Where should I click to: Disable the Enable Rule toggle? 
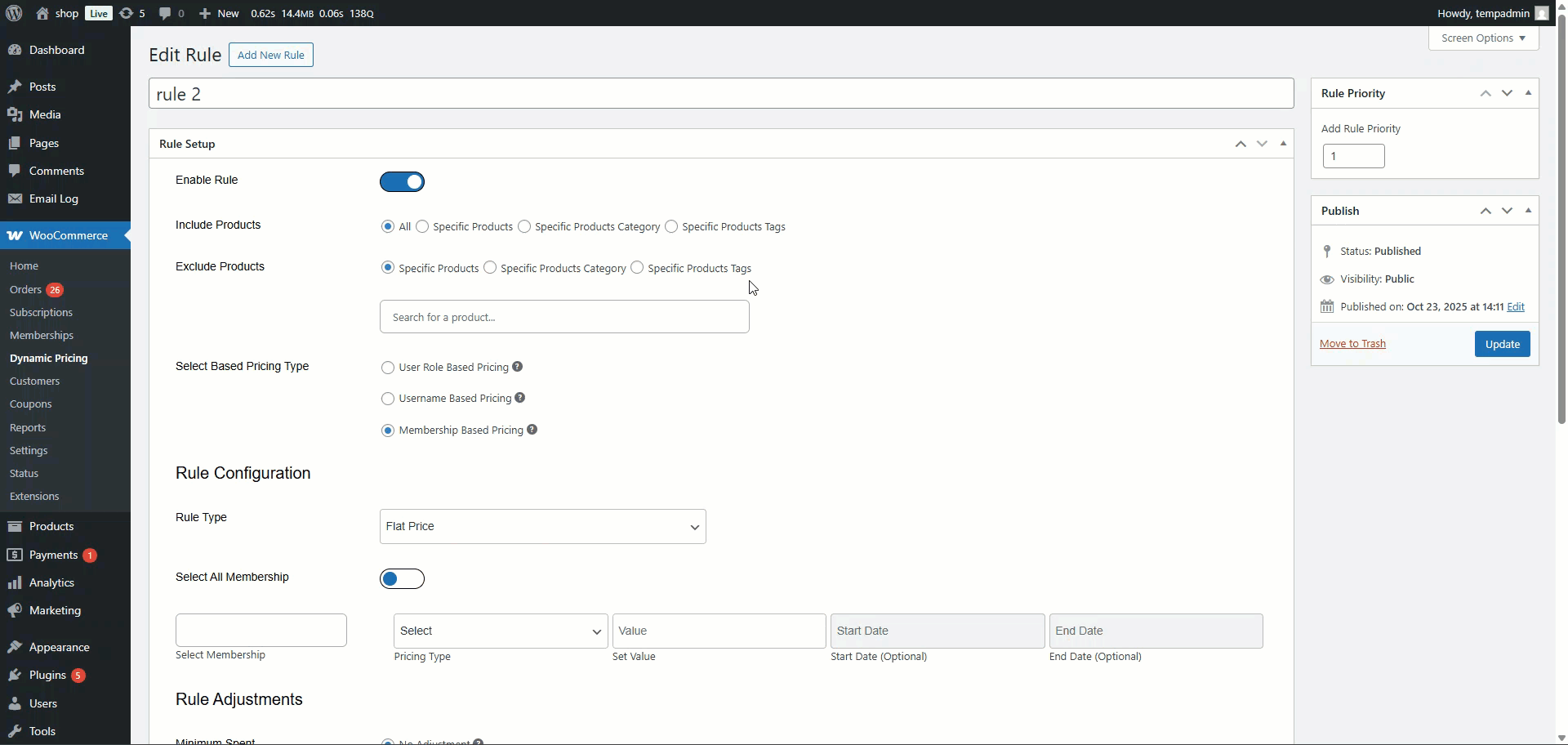pyautogui.click(x=402, y=181)
